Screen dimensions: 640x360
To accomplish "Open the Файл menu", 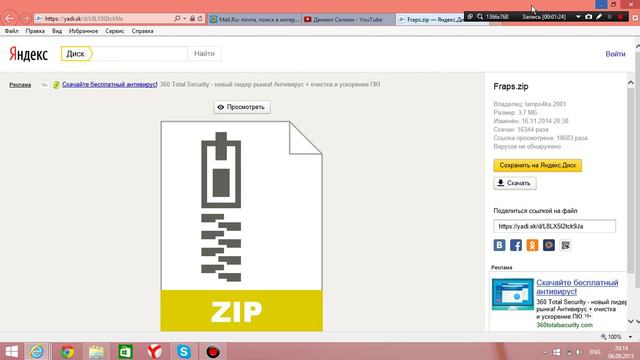I will [11, 31].
